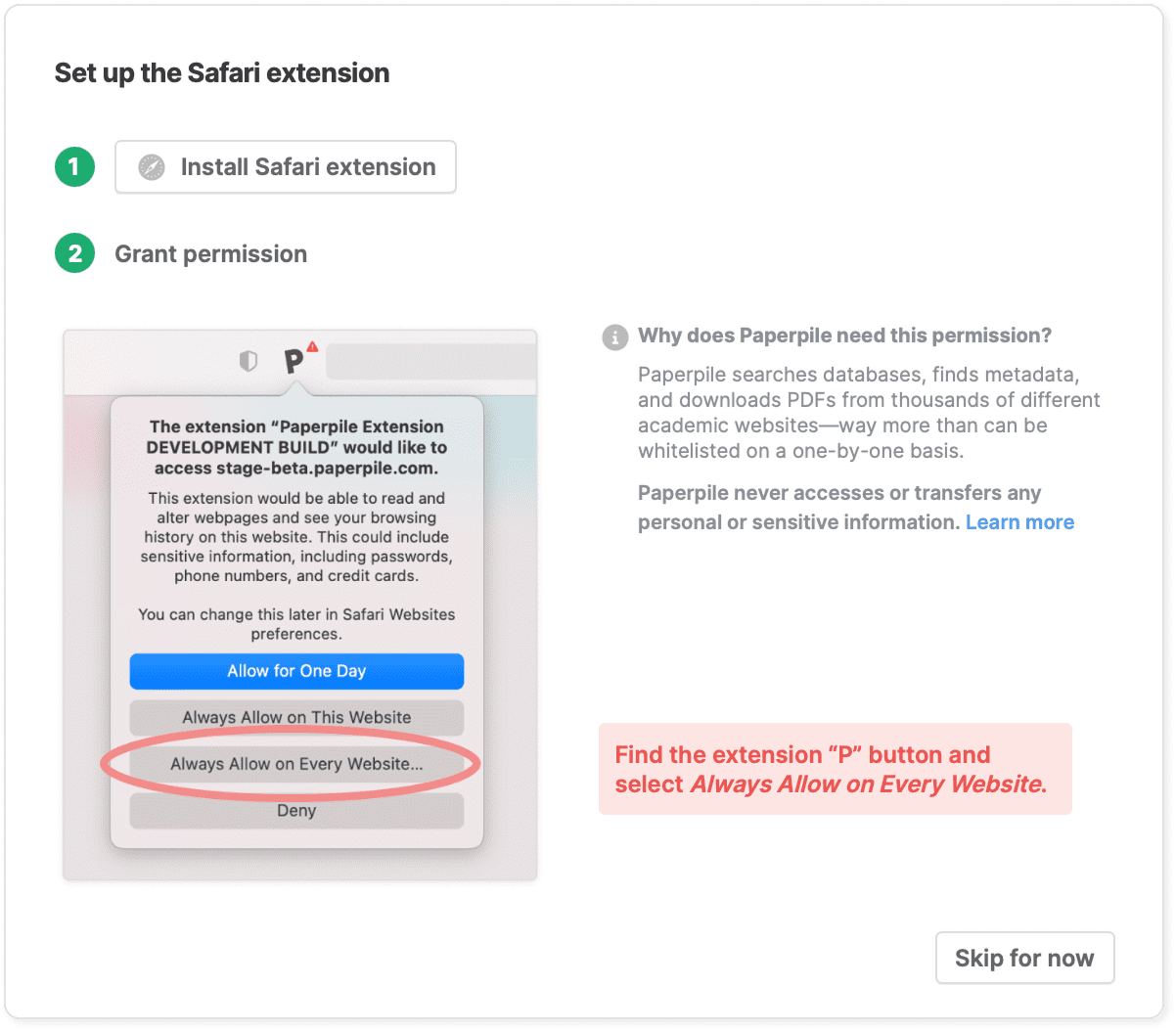Screen dimensions: 1176x1031
Task: Click the red warning triangle on the P icon
Action: coord(312,346)
